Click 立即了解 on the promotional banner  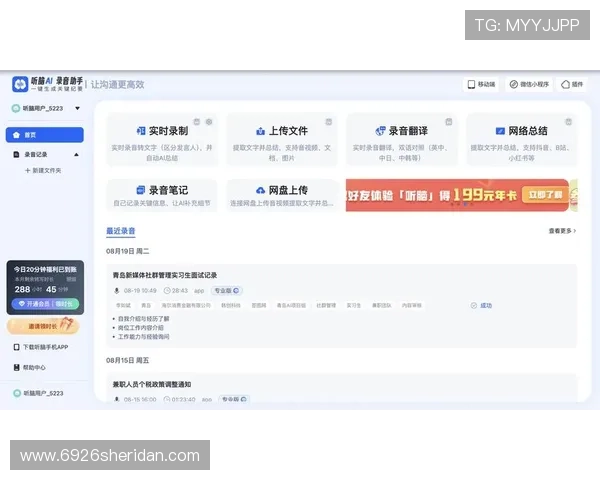(545, 195)
